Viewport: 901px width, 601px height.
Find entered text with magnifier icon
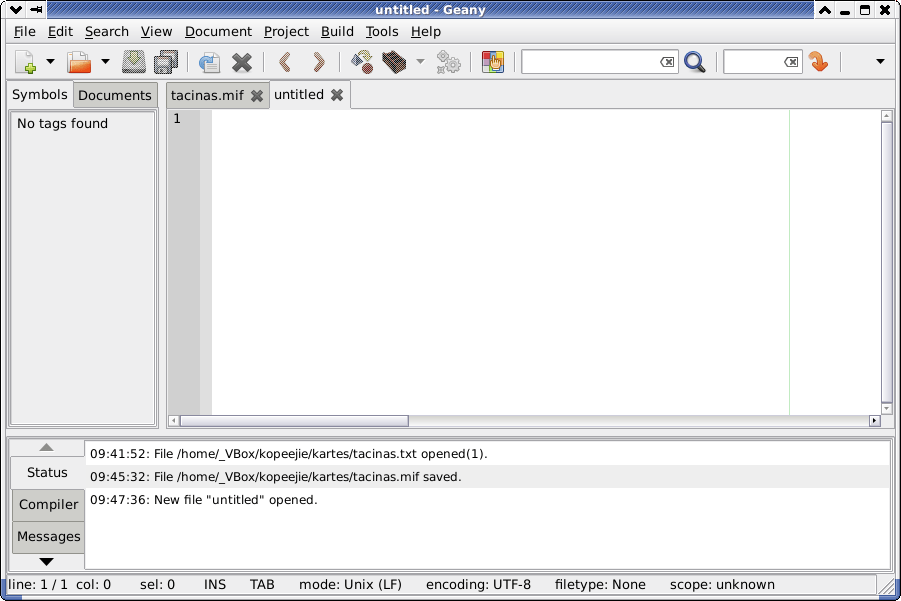click(695, 61)
